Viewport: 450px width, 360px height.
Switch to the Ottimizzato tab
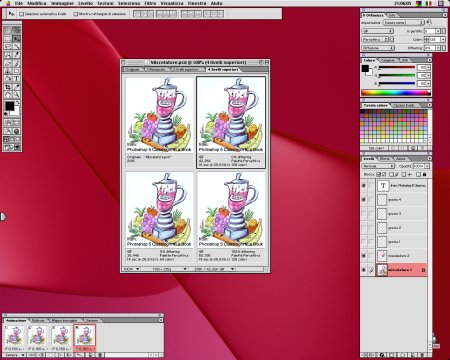pyautogui.click(x=156, y=69)
